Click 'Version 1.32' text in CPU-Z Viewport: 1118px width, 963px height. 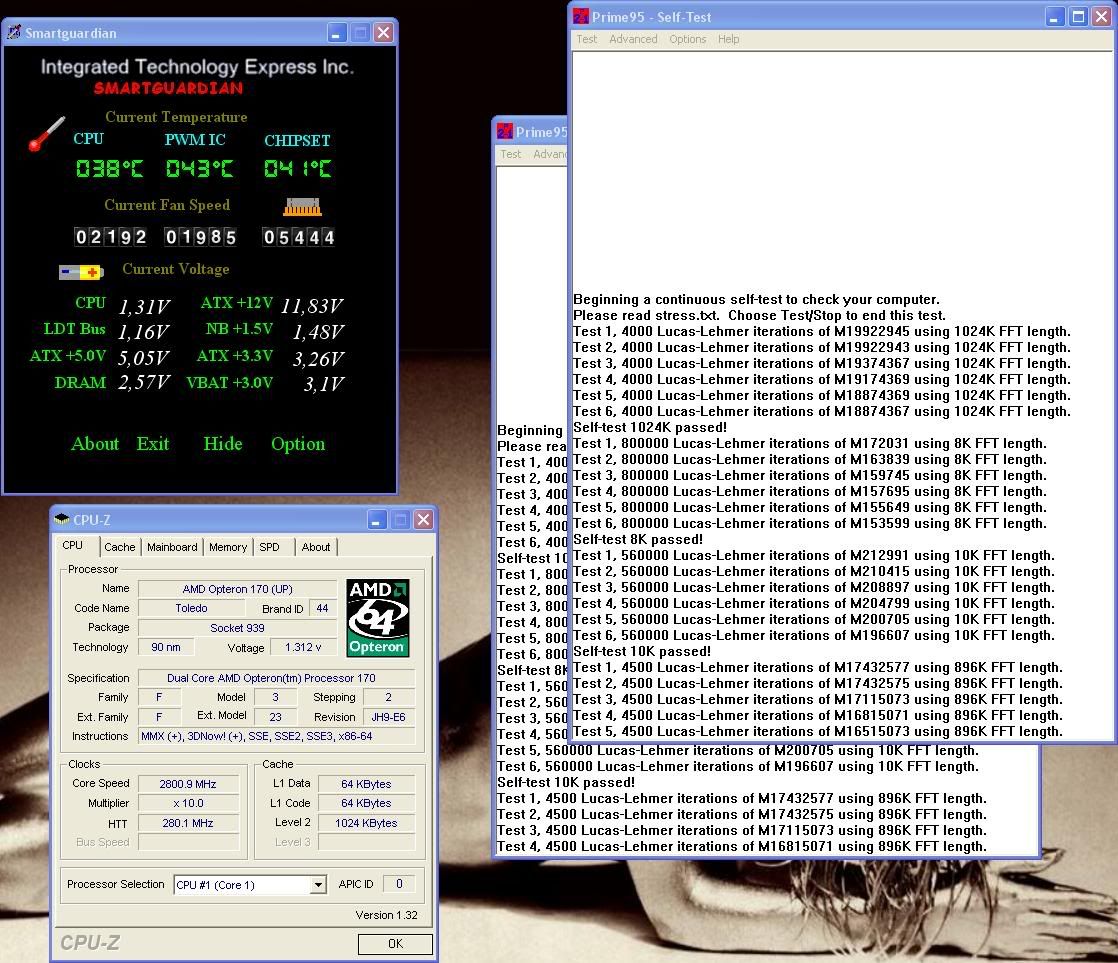coord(386,915)
